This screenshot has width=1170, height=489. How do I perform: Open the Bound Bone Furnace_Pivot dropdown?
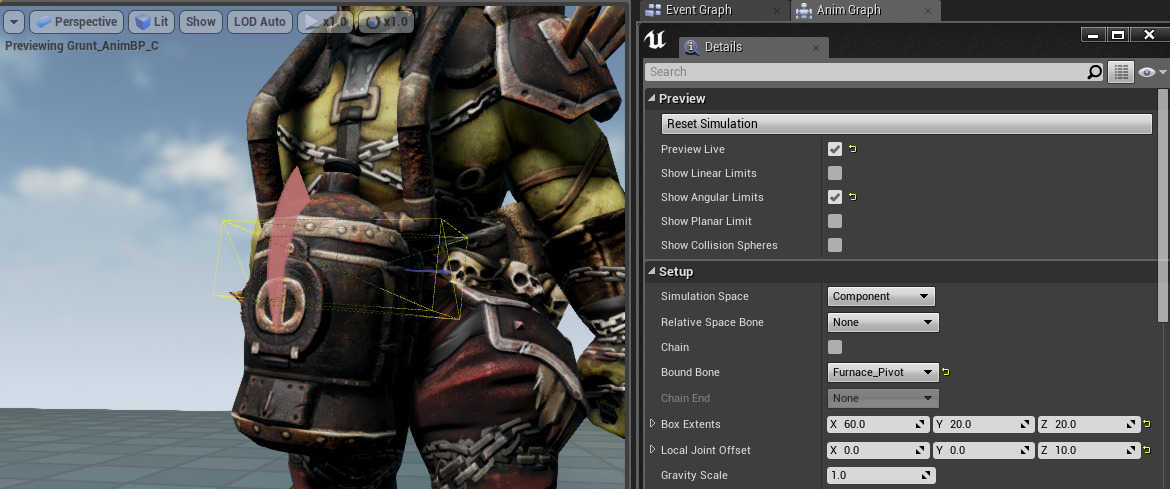[x=883, y=373]
